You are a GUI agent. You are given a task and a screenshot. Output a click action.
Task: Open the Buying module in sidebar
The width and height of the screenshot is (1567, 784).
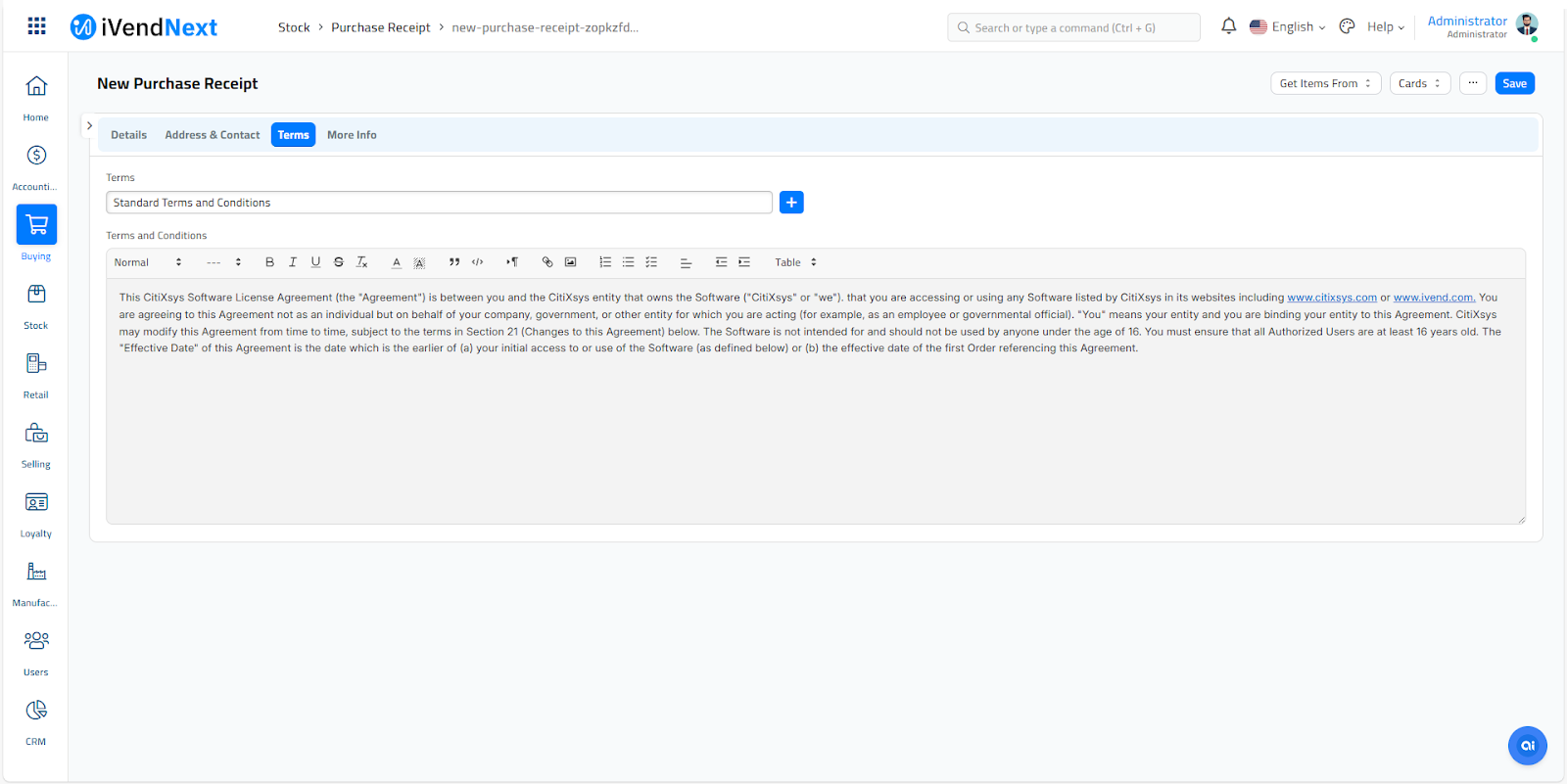36,233
